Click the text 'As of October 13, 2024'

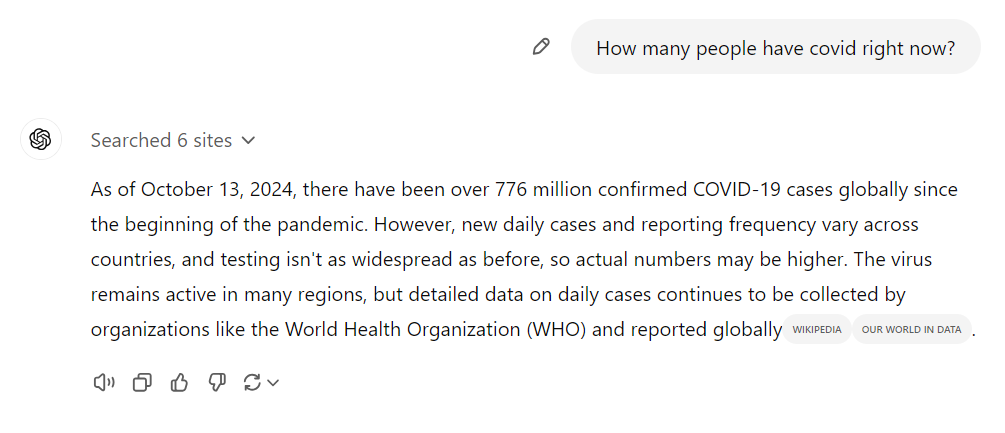pyautogui.click(x=194, y=190)
